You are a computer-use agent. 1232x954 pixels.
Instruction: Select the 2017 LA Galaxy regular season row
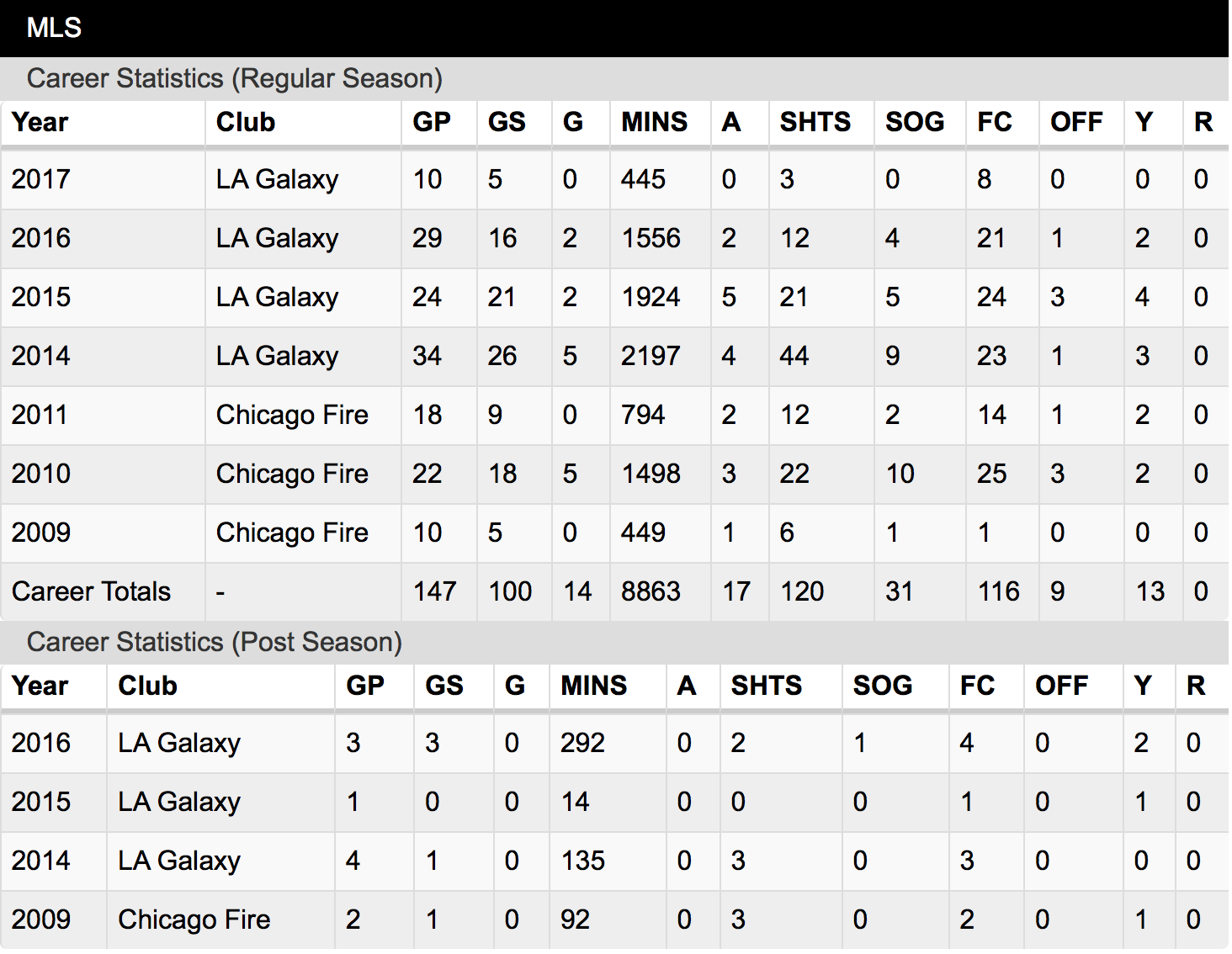pyautogui.click(x=614, y=179)
